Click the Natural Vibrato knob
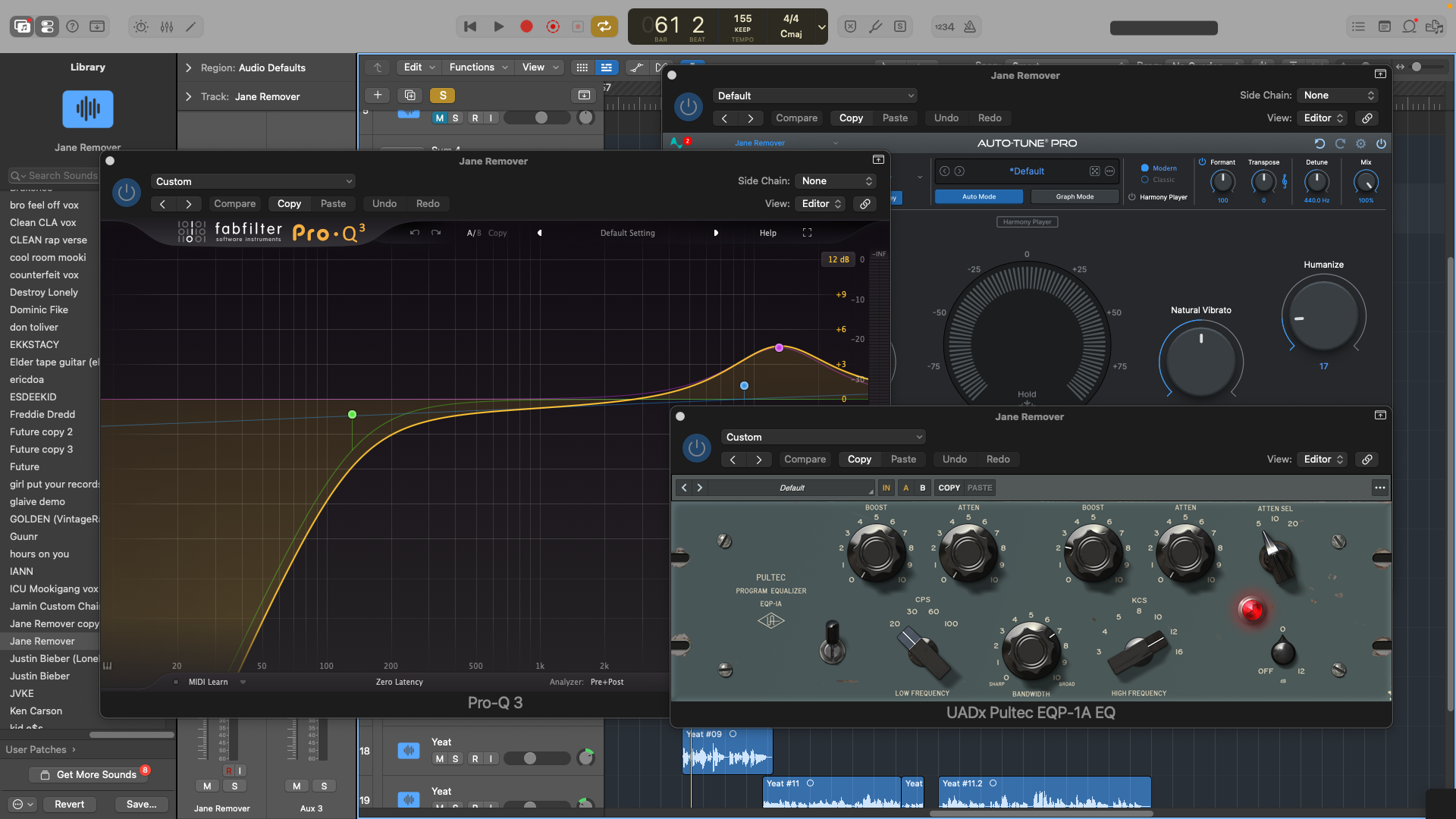The image size is (1456, 819). 1200,360
